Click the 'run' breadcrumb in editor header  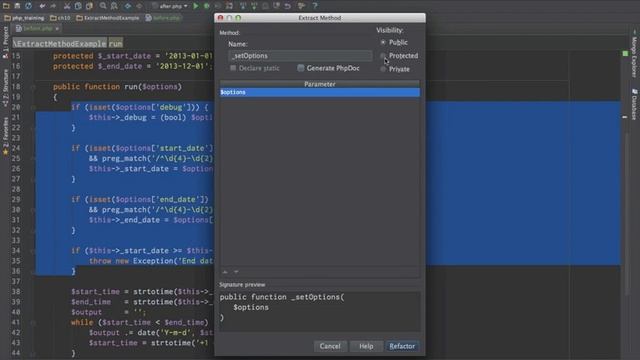116,43
